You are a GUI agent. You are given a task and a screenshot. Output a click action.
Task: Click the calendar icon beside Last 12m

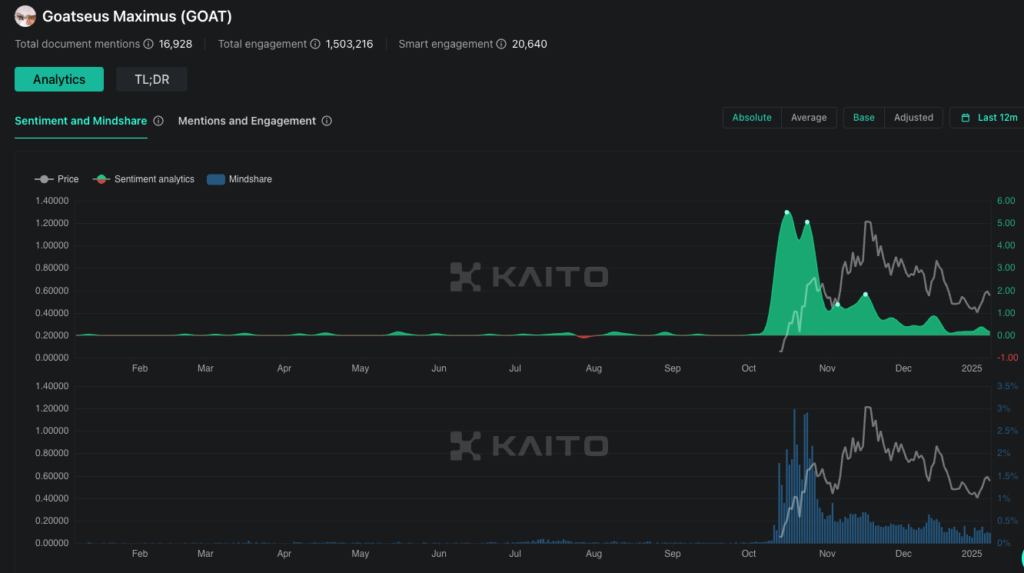point(965,118)
